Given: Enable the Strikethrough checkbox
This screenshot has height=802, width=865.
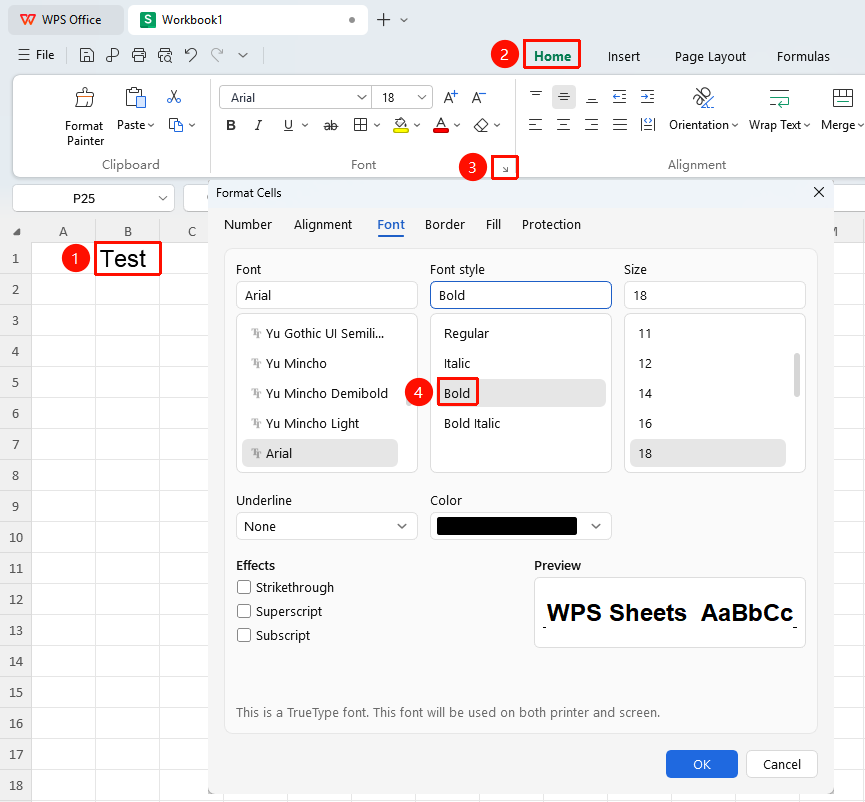Looking at the screenshot, I should click(x=244, y=587).
